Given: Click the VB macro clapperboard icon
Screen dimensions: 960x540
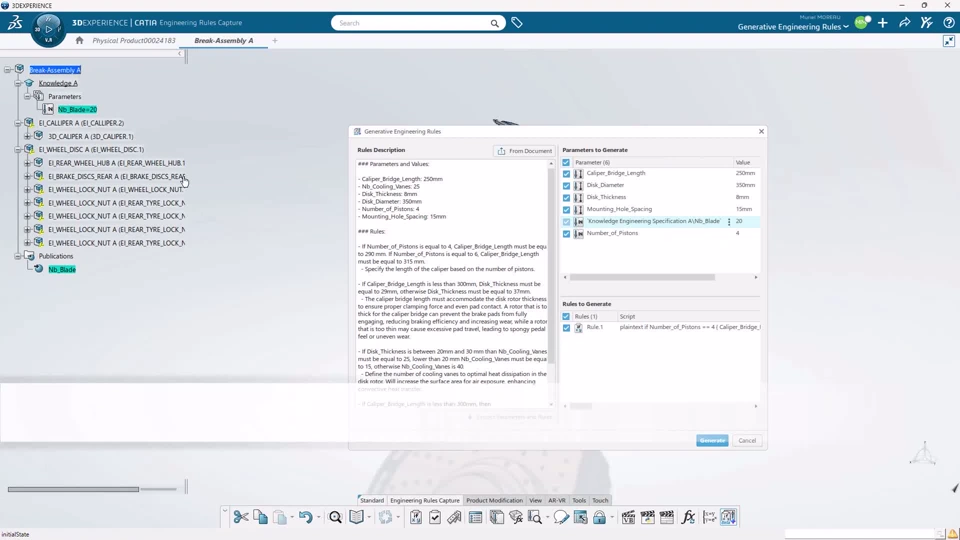Looking at the screenshot, I should 628,517.
